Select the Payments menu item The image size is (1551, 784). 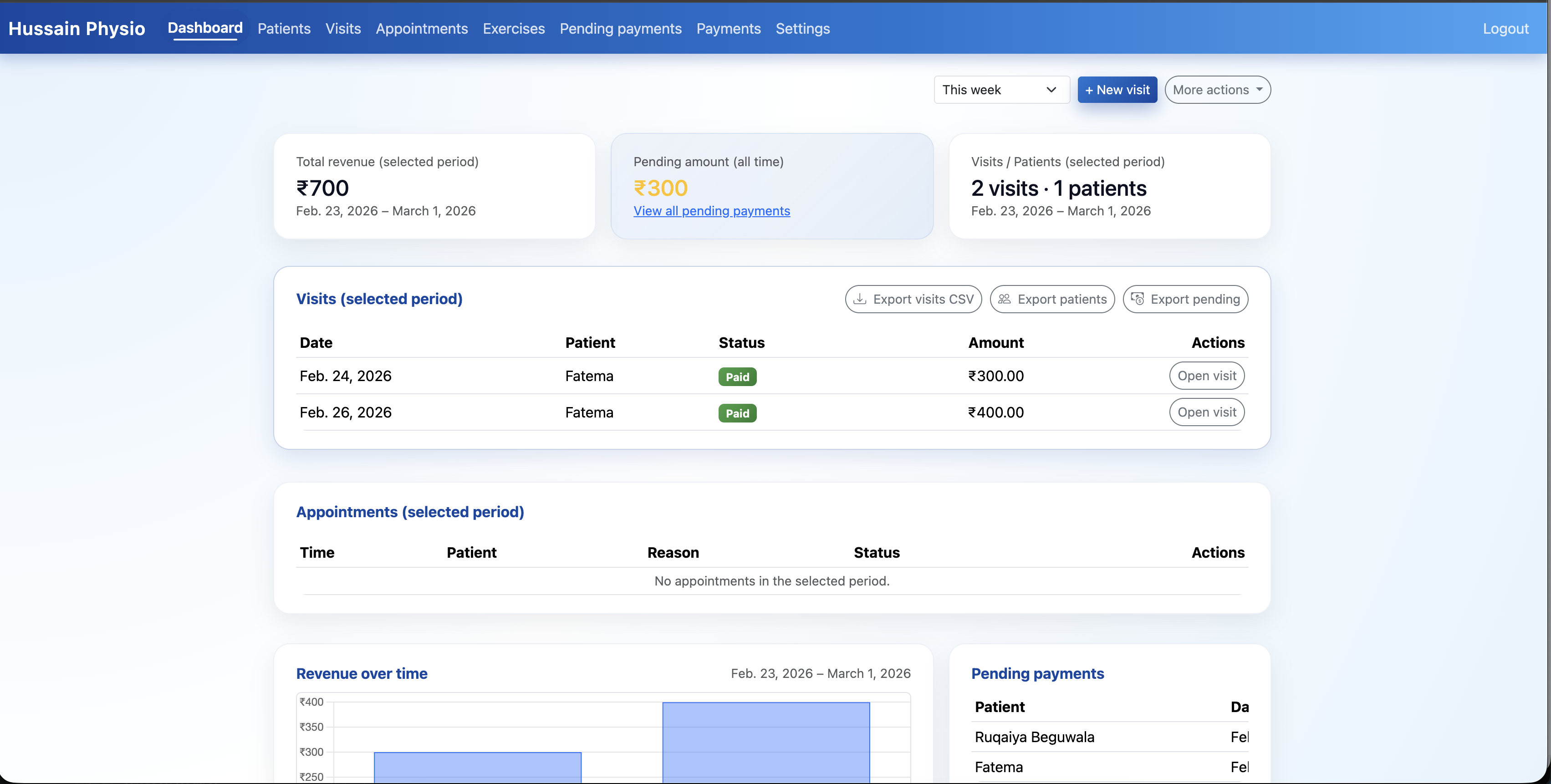(x=728, y=28)
